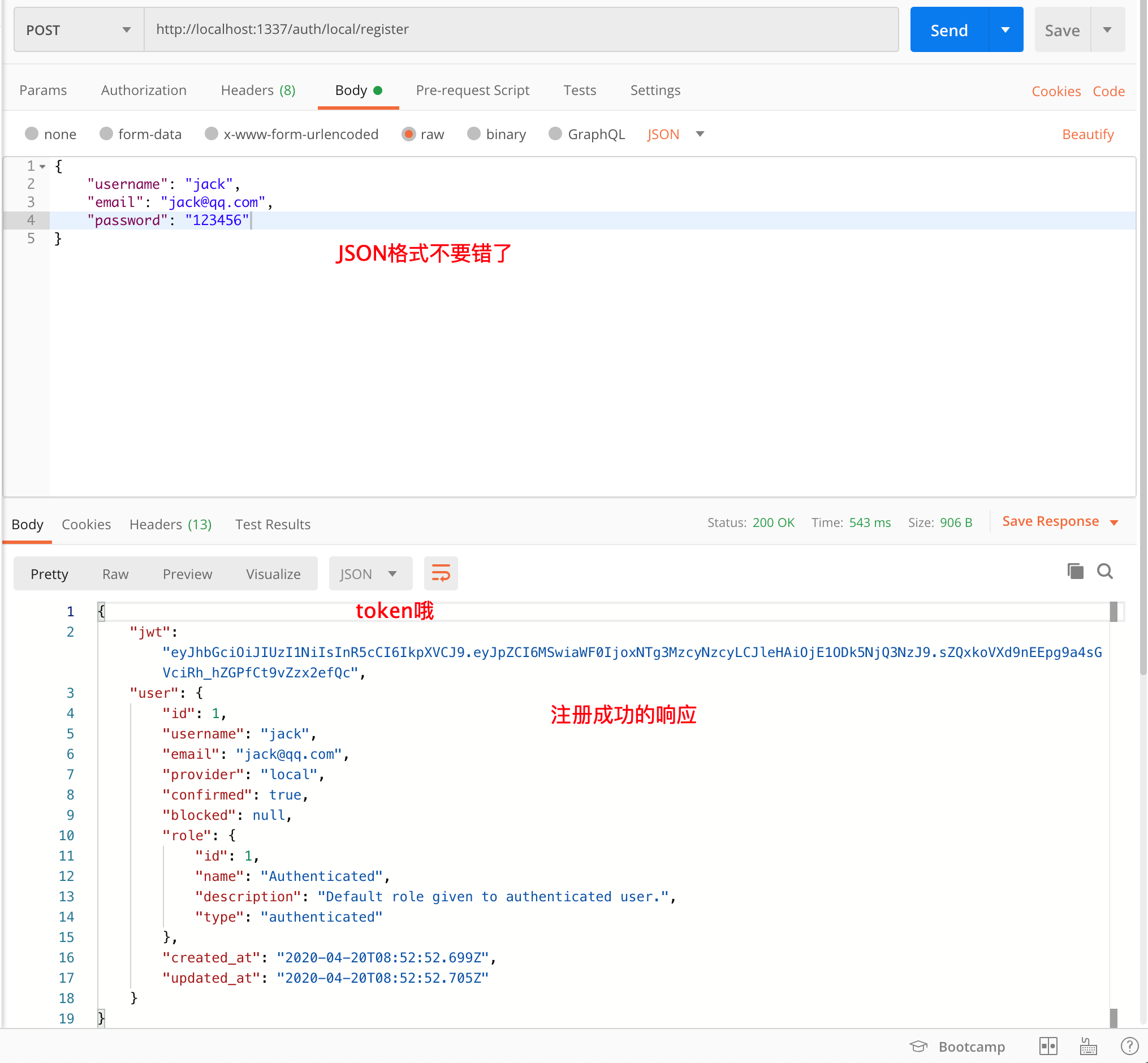Open the POST method dropdown
The image size is (1148, 1063).
coord(79,30)
